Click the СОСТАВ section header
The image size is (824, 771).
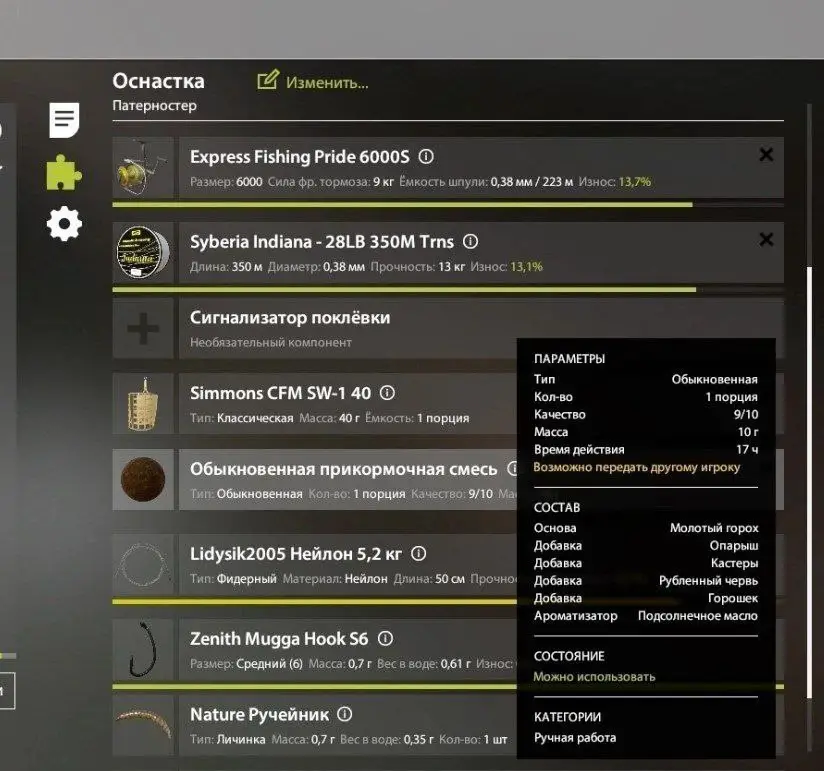click(x=557, y=508)
